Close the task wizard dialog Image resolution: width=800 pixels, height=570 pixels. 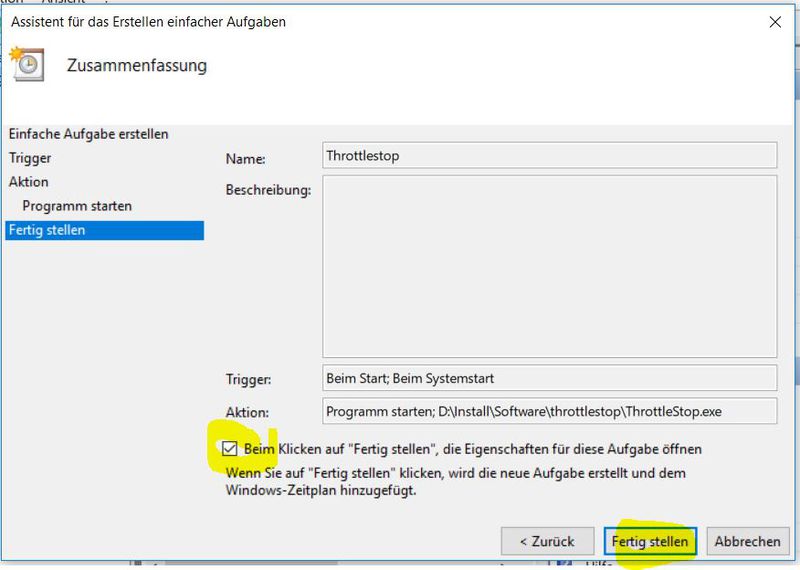(x=775, y=22)
